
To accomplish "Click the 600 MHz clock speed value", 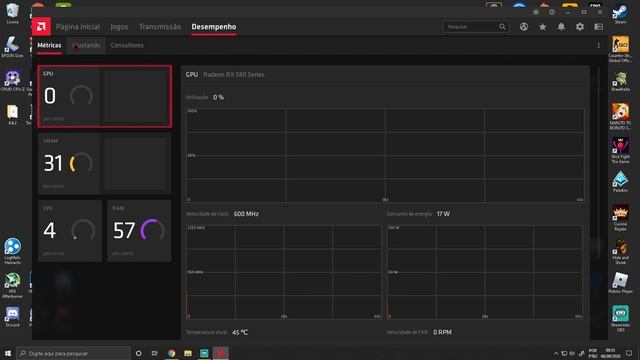I will (246, 214).
